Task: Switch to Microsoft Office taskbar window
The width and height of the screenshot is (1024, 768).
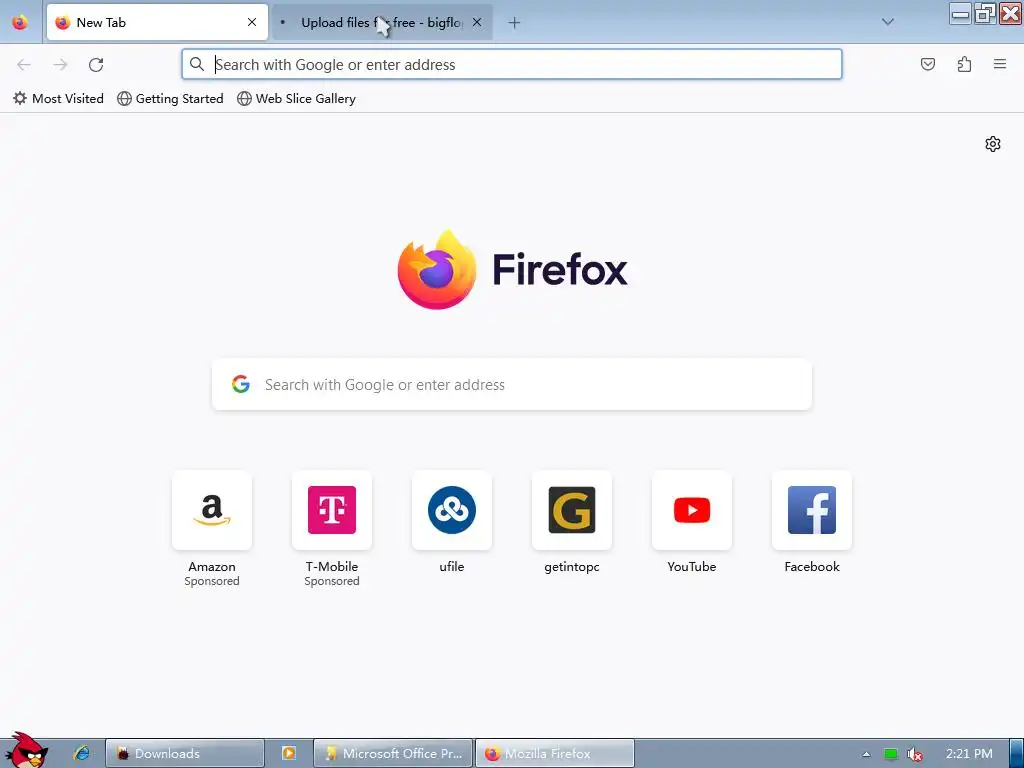Action: coord(393,754)
